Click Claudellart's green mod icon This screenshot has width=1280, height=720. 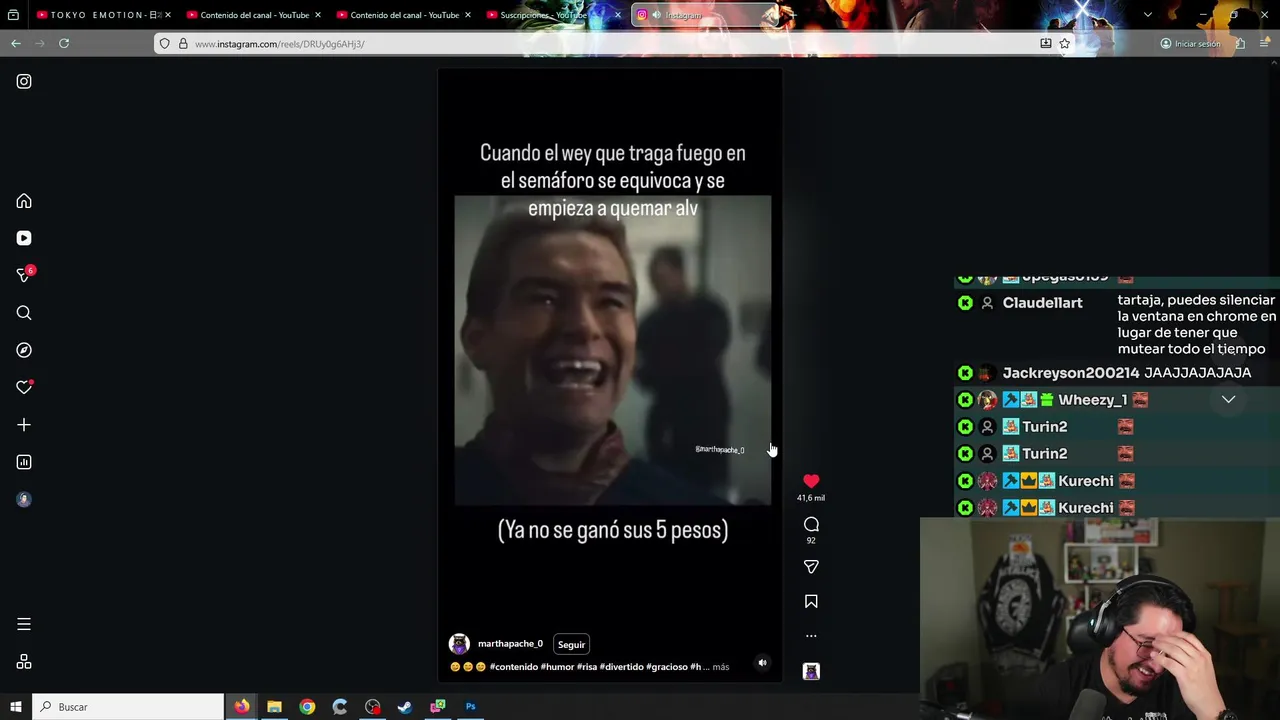(965, 303)
